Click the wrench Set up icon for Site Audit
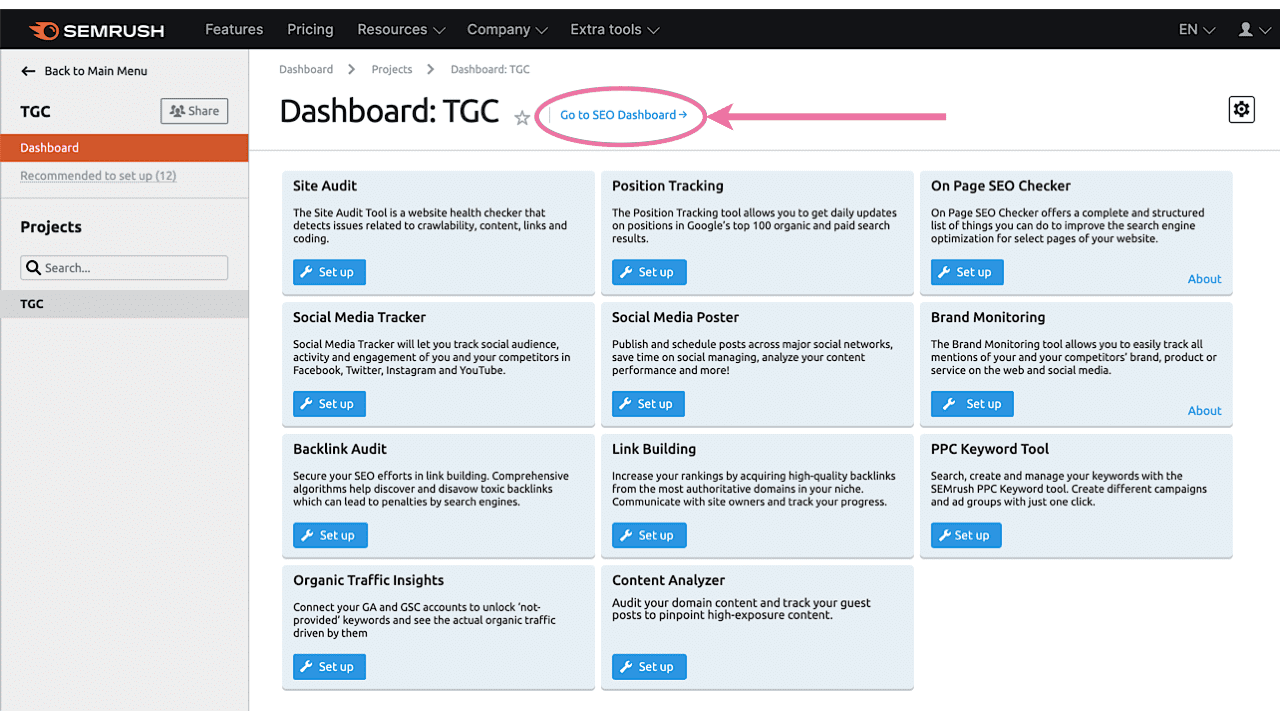The image size is (1280, 720). point(308,271)
